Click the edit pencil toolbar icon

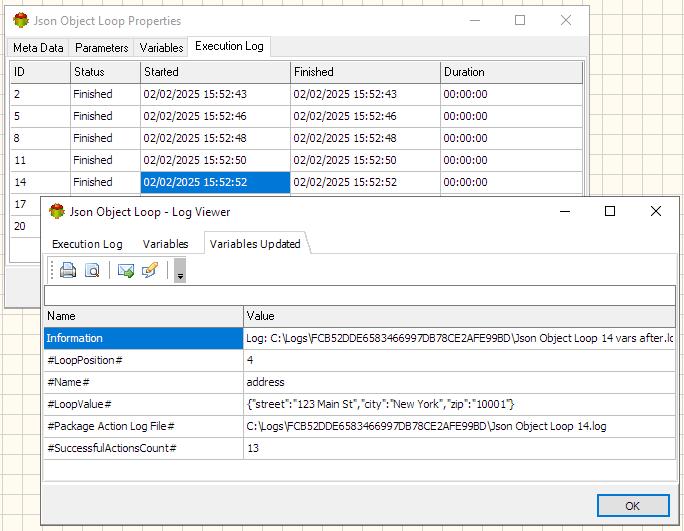(150, 271)
